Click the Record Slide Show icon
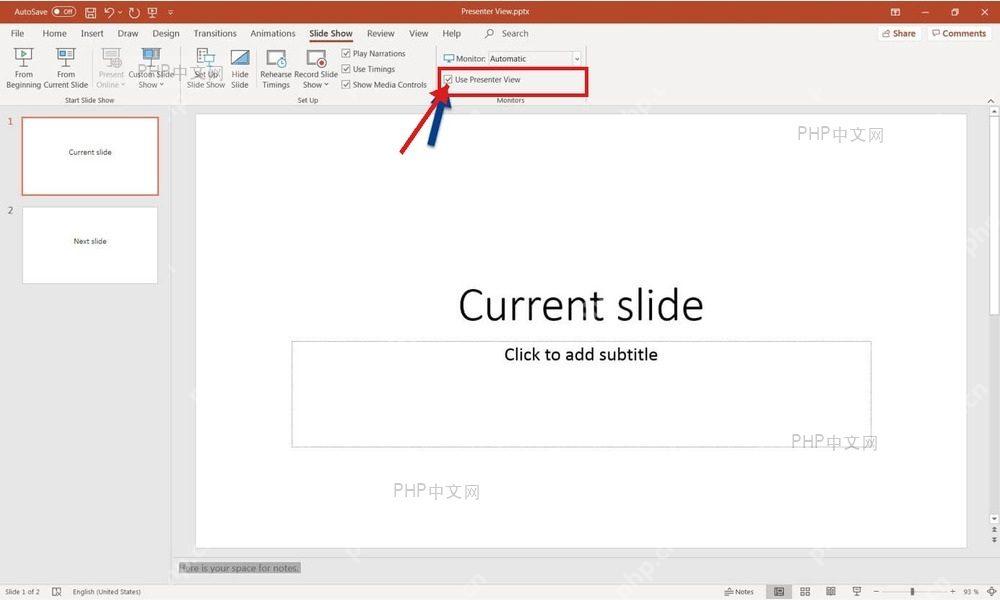This screenshot has height=600, width=1000. tap(316, 59)
